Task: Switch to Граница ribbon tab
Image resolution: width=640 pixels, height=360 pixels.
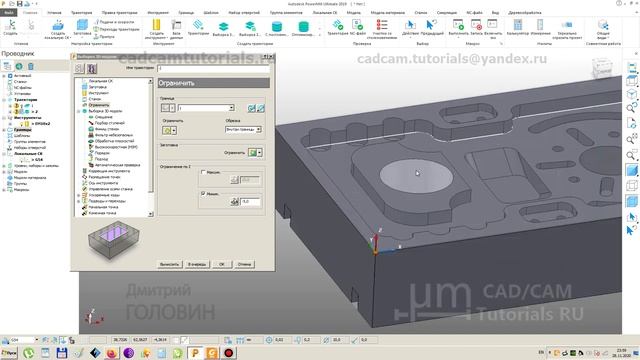Action: [x=186, y=13]
